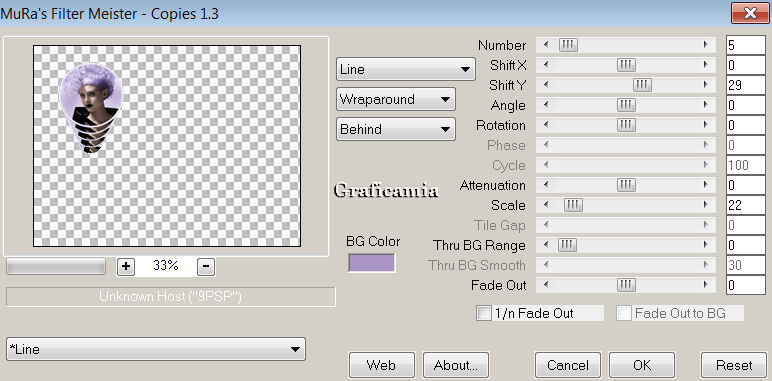
Task: Click the OK button
Action: (642, 365)
